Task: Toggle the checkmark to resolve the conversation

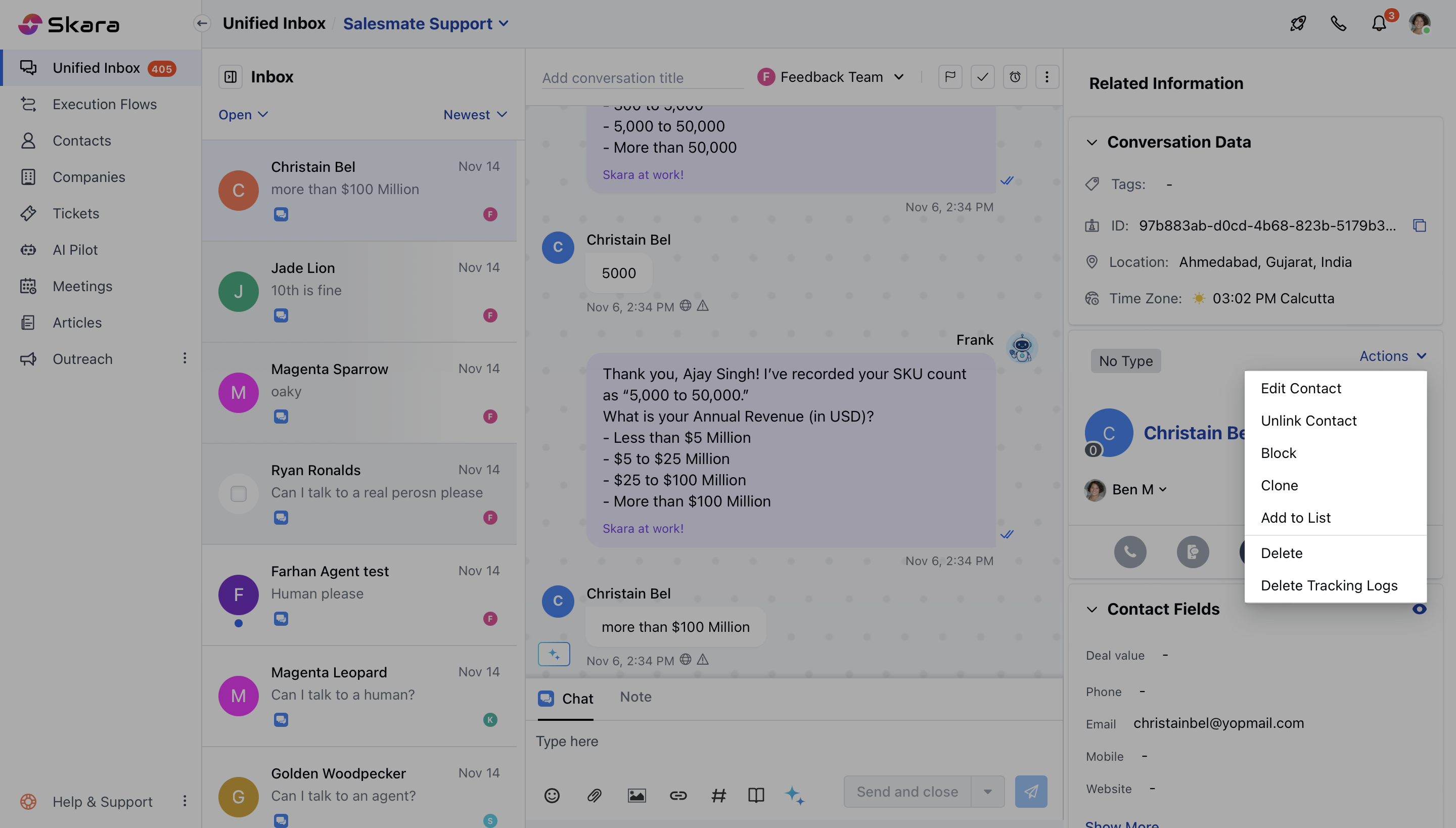Action: point(982,77)
